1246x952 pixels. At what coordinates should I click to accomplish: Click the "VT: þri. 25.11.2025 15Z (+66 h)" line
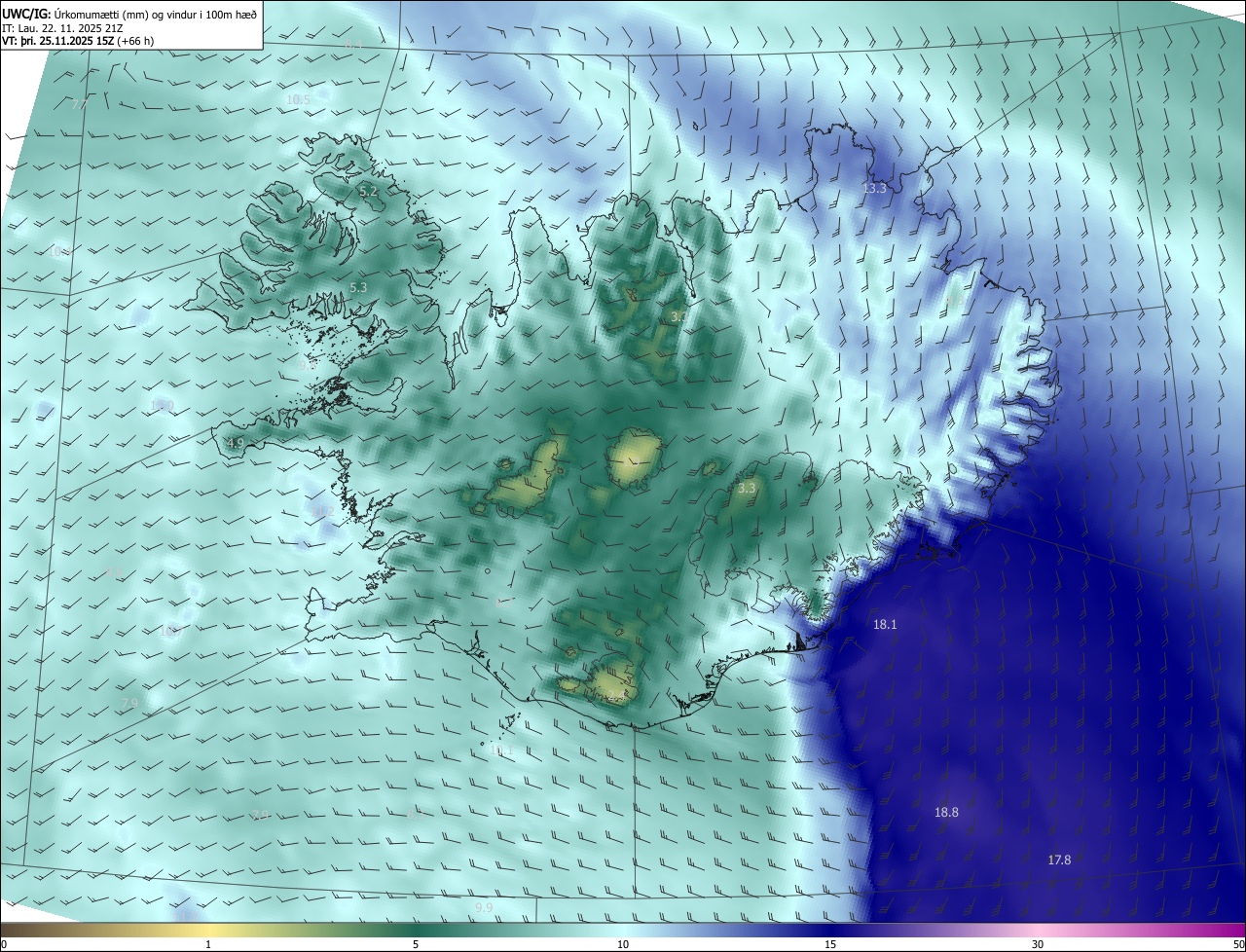pos(78,41)
